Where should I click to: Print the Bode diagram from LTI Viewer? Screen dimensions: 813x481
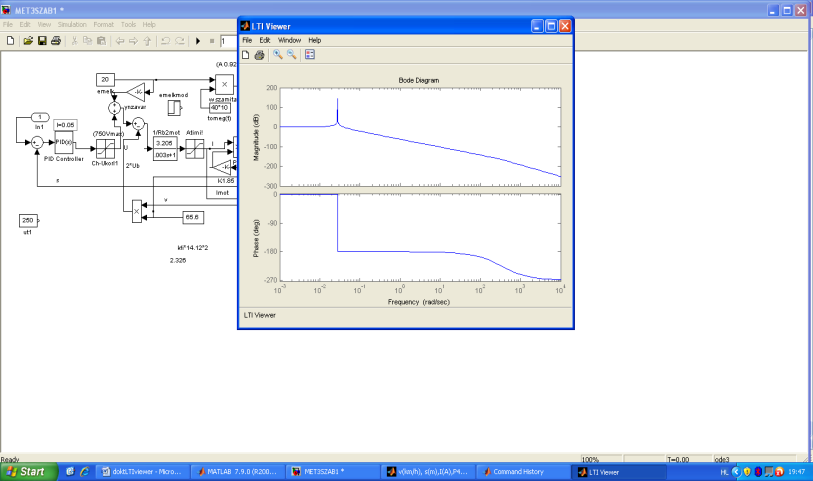click(x=259, y=55)
